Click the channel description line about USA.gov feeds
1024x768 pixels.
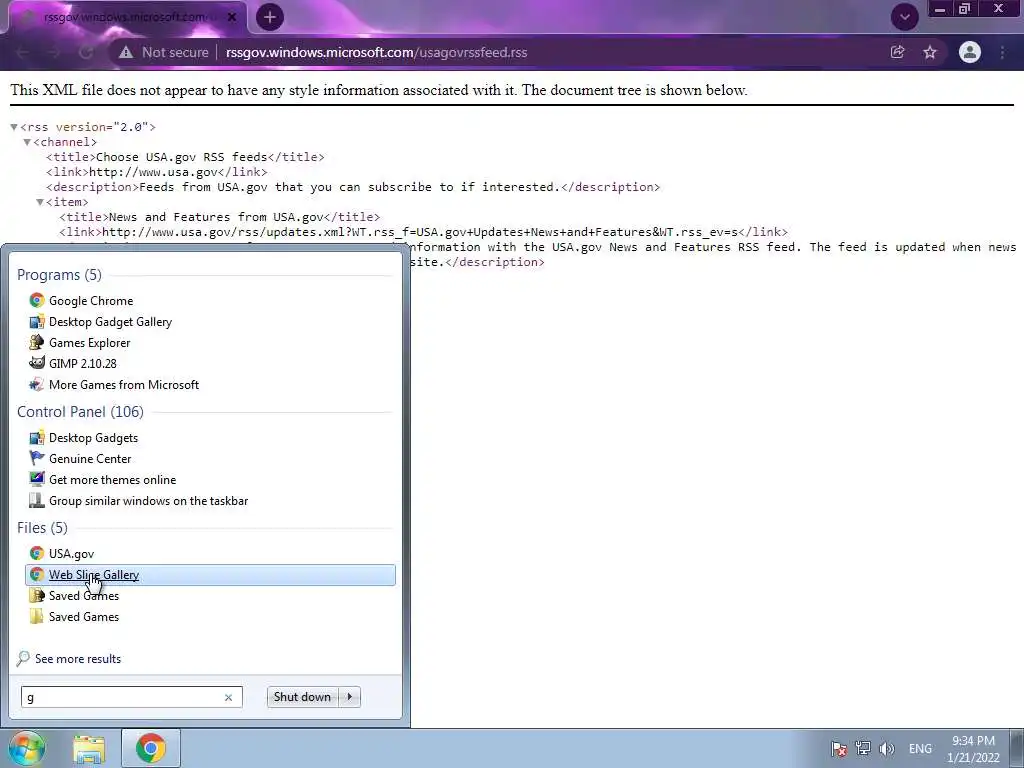[x=353, y=187]
